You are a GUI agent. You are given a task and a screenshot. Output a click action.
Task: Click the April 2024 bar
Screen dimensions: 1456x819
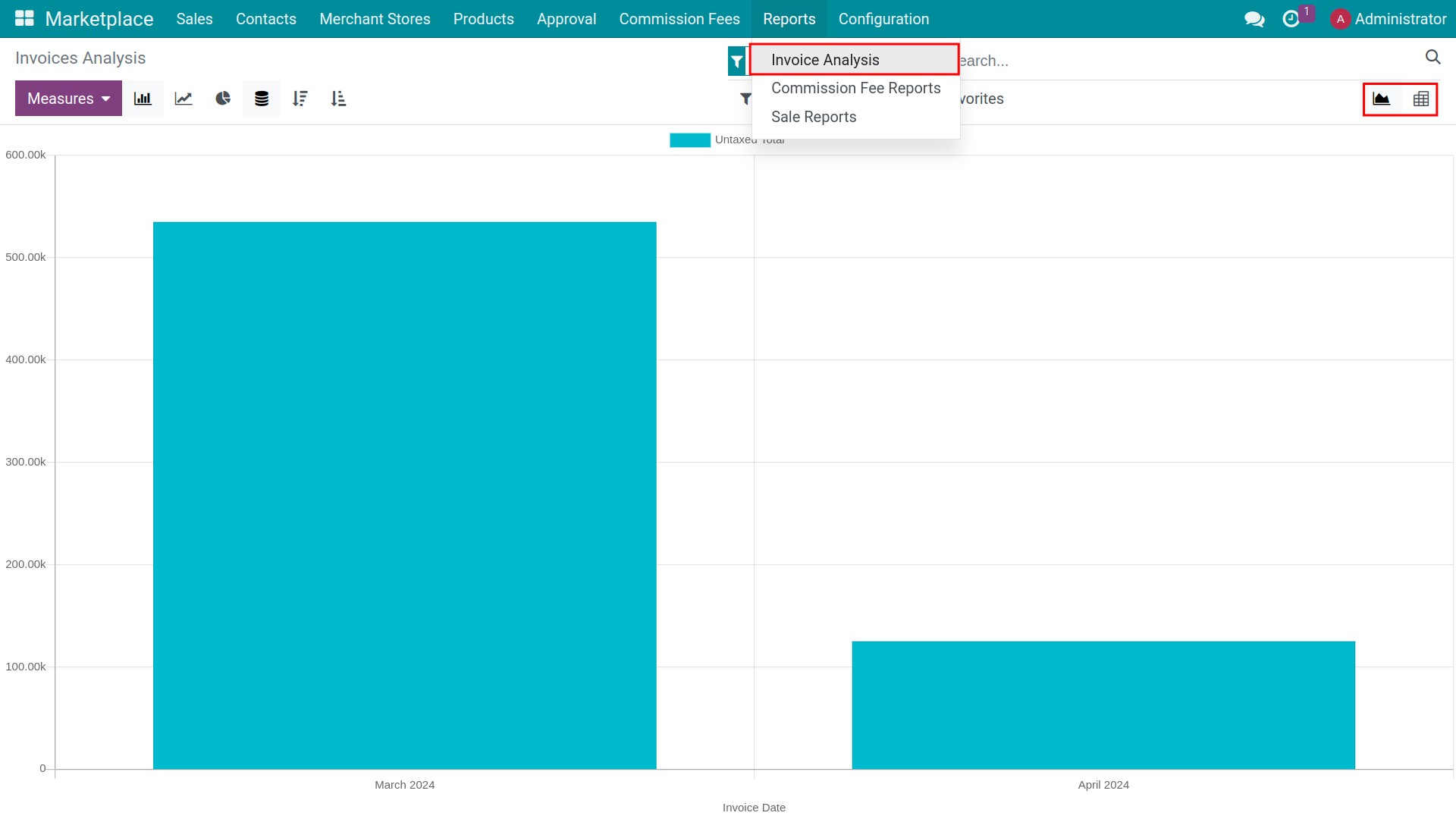pos(1103,705)
